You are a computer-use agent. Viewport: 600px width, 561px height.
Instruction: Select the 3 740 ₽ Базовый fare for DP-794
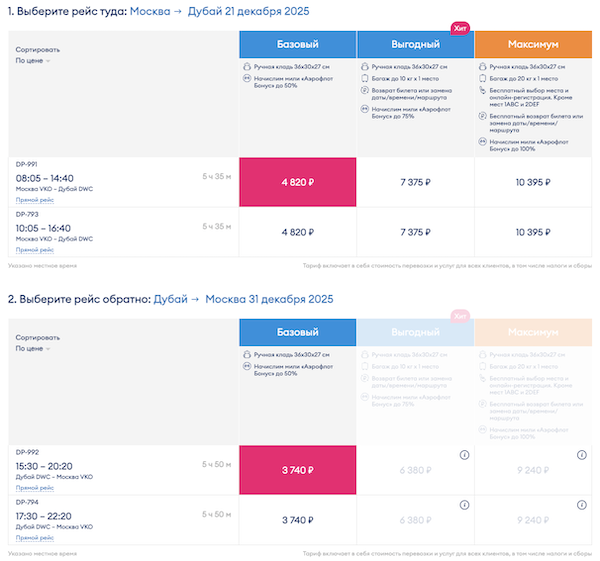(x=297, y=520)
